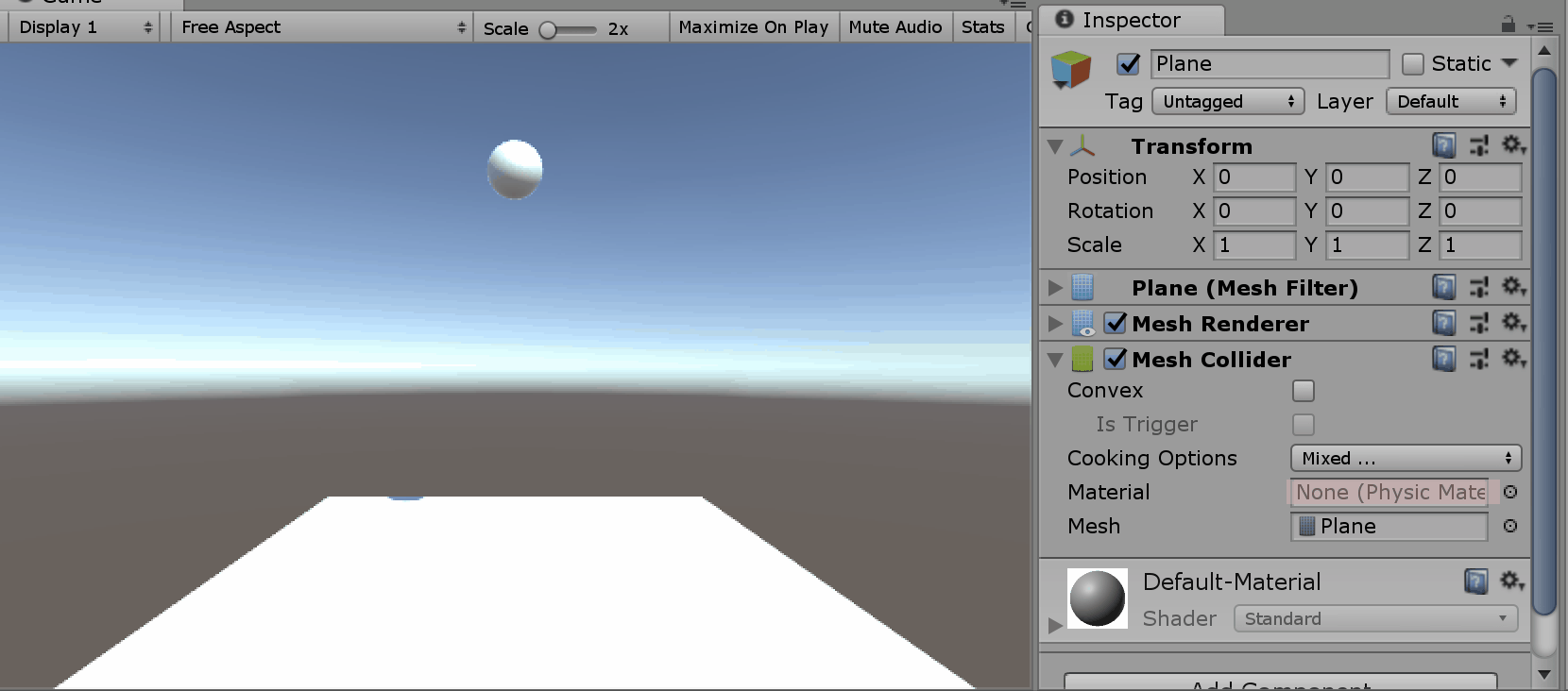Image resolution: width=1568 pixels, height=691 pixels.
Task: Open the Tag dropdown showing Untagged
Action: [x=1228, y=102]
